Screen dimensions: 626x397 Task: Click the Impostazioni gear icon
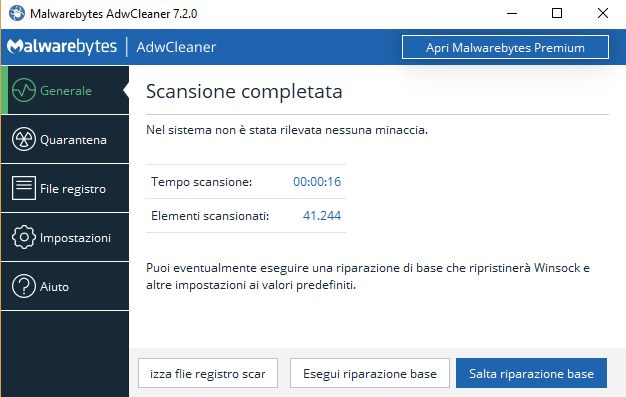tap(24, 237)
